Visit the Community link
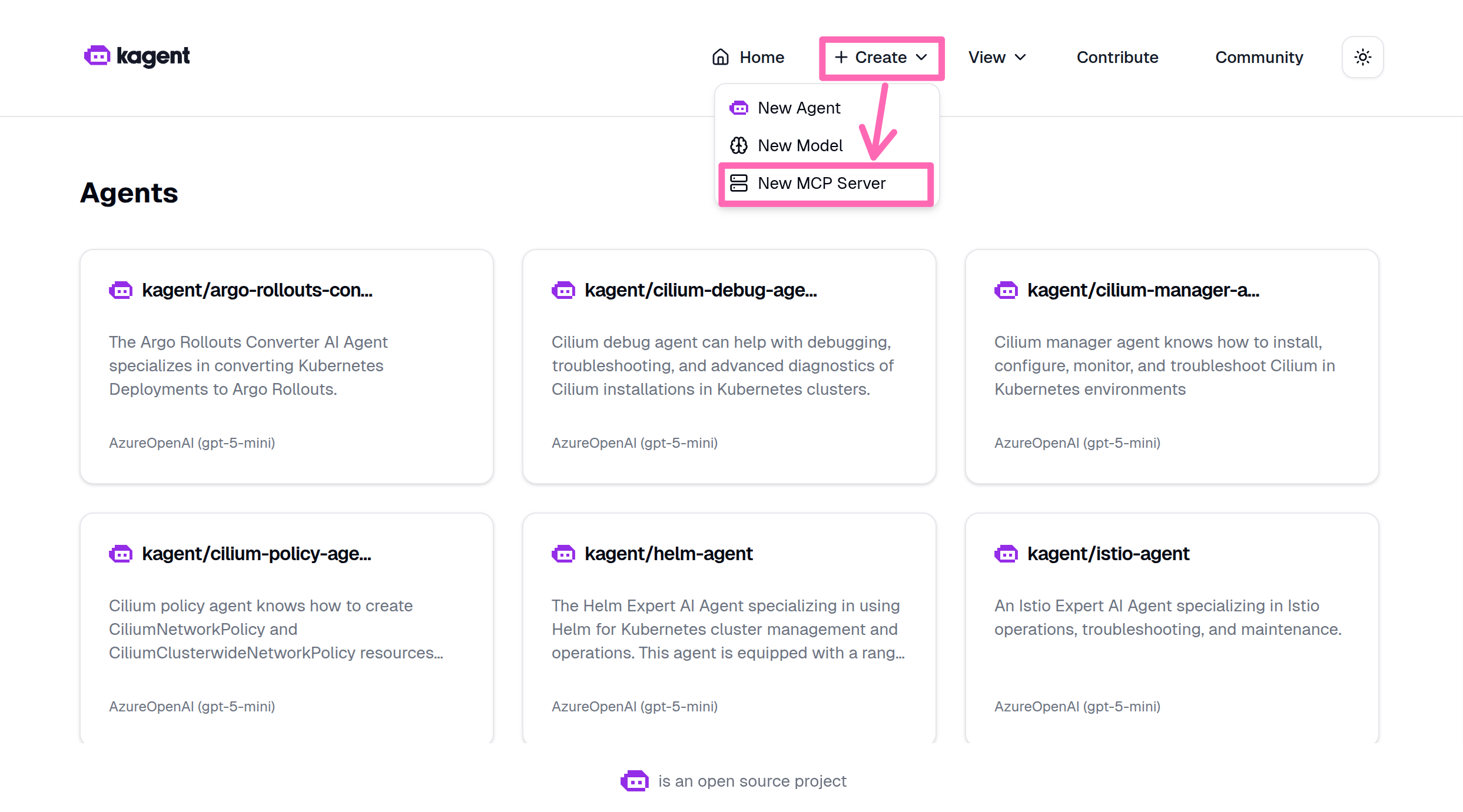The height and width of the screenshot is (812, 1463). click(x=1259, y=57)
